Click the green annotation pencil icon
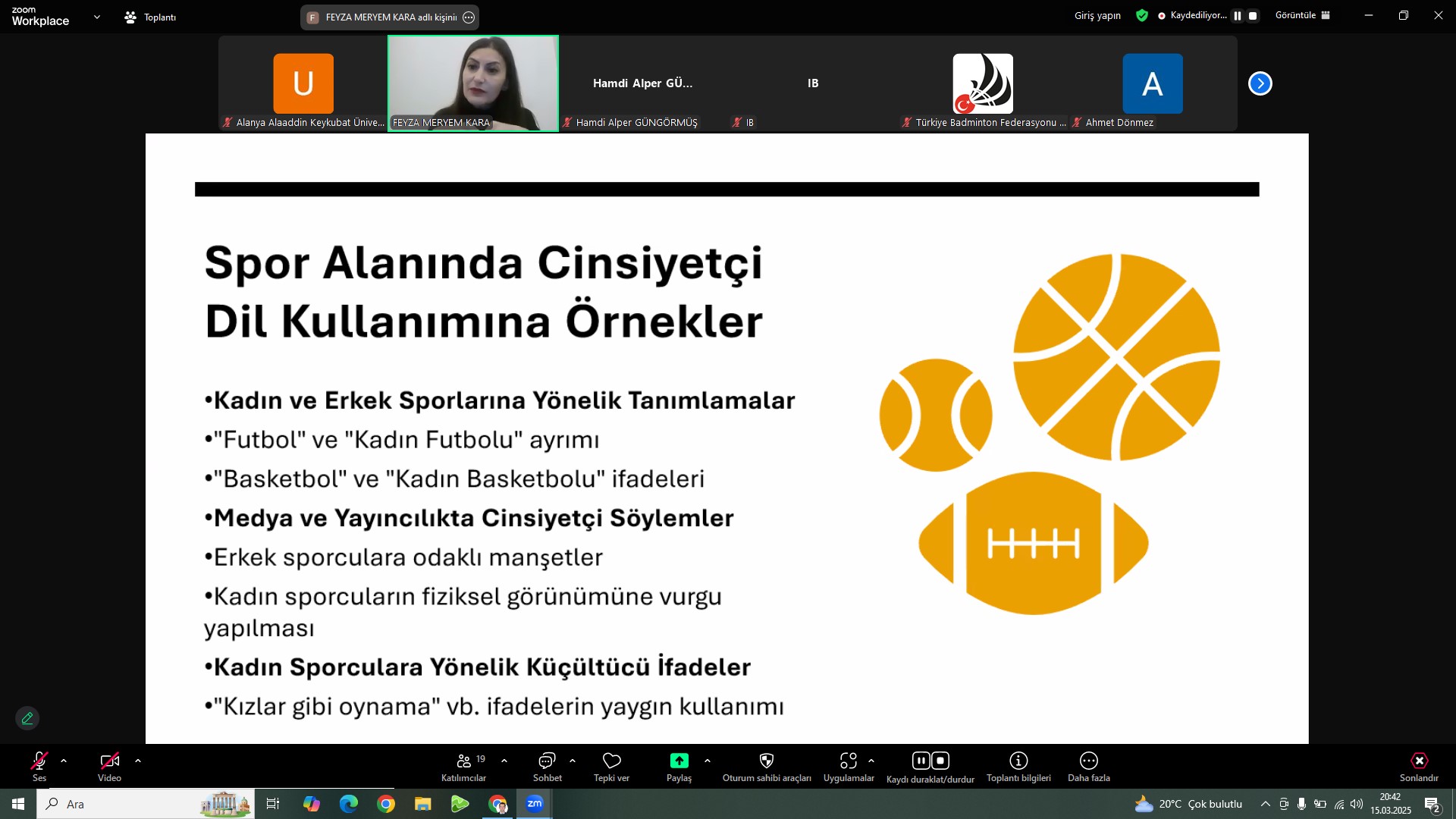 (27, 718)
